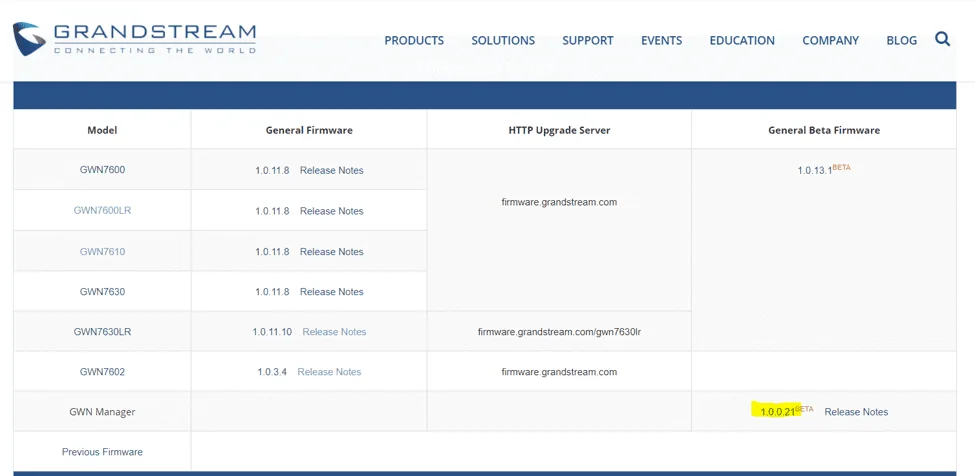Screen dimensions: 975x476
Task: Open the COMPANY menu
Action: click(830, 40)
